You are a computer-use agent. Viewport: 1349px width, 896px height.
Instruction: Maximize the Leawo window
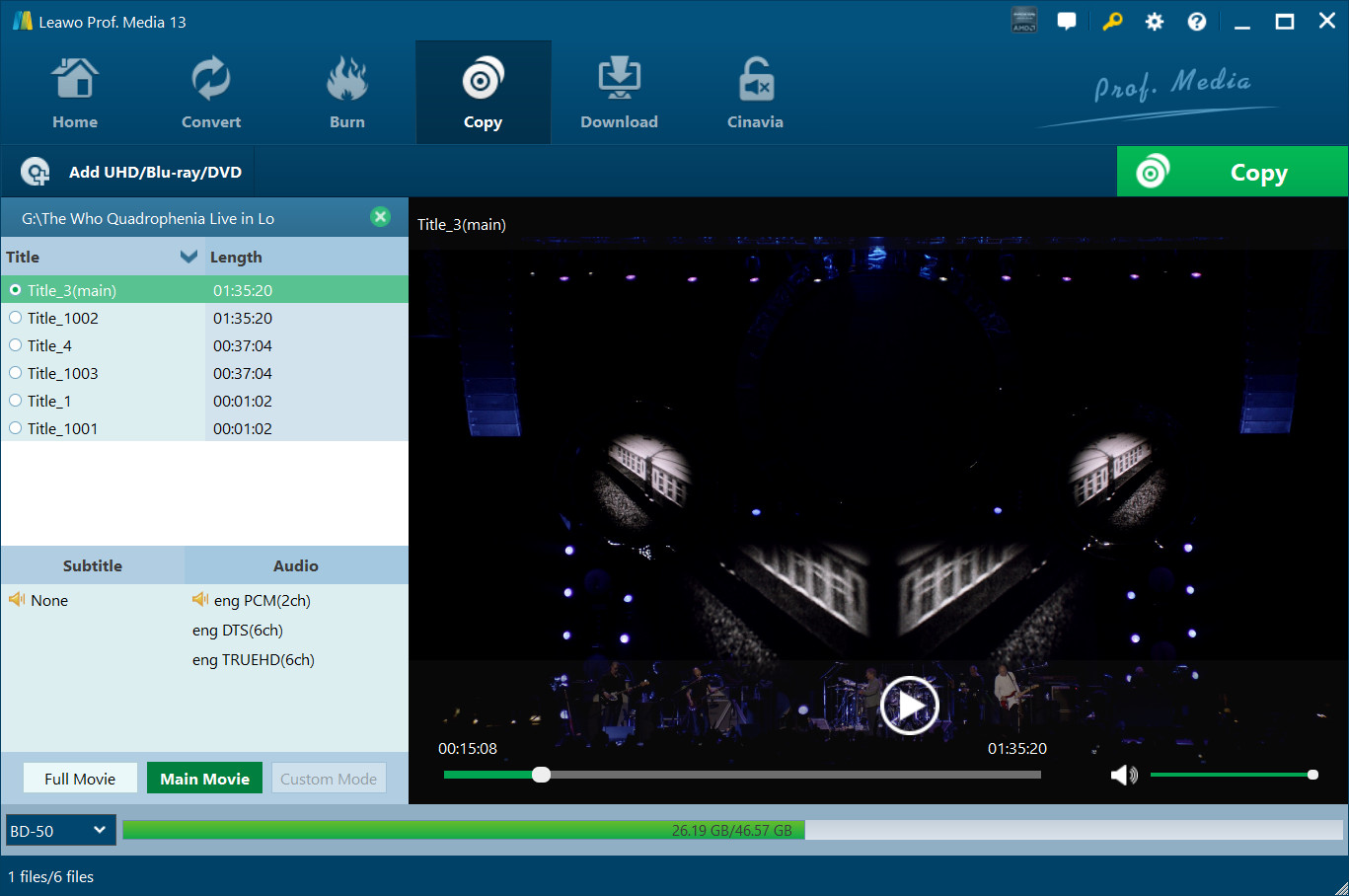click(1285, 22)
